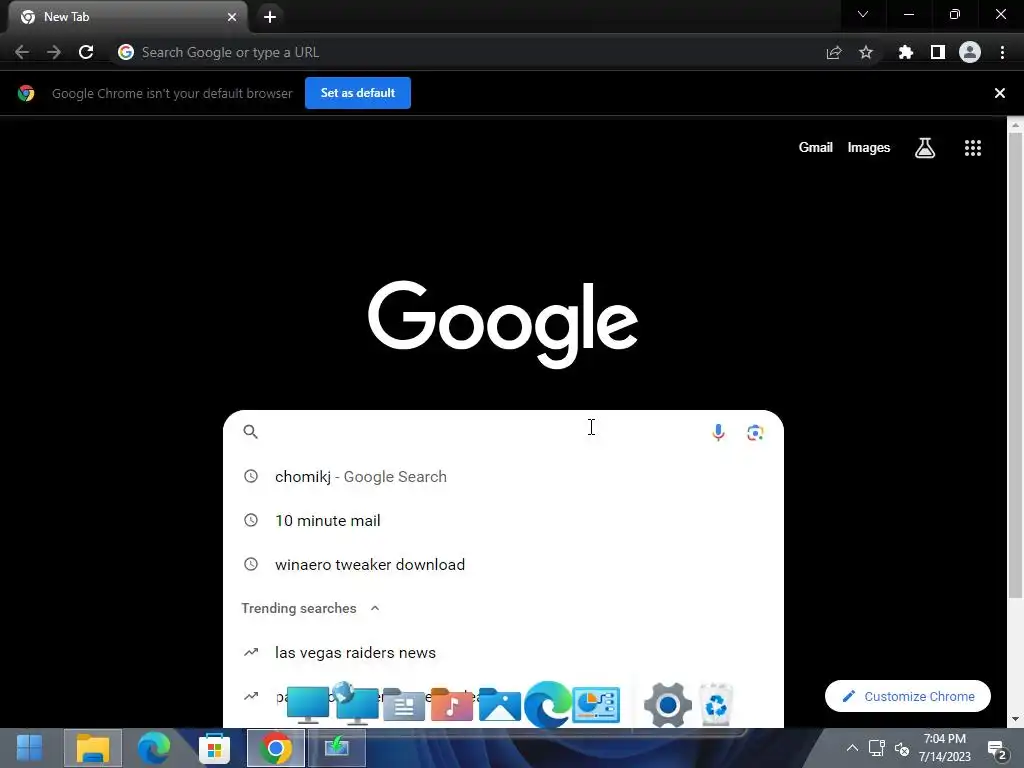This screenshot has height=768, width=1024.
Task: Open the Chrome profile avatar
Action: click(970, 52)
